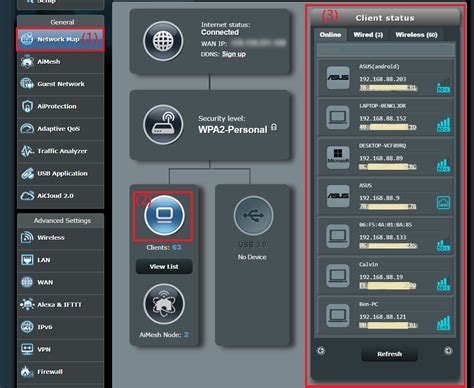Viewport: 474px width, 388px height.
Task: Click previous page arrow in Client status
Action: [x=321, y=351]
